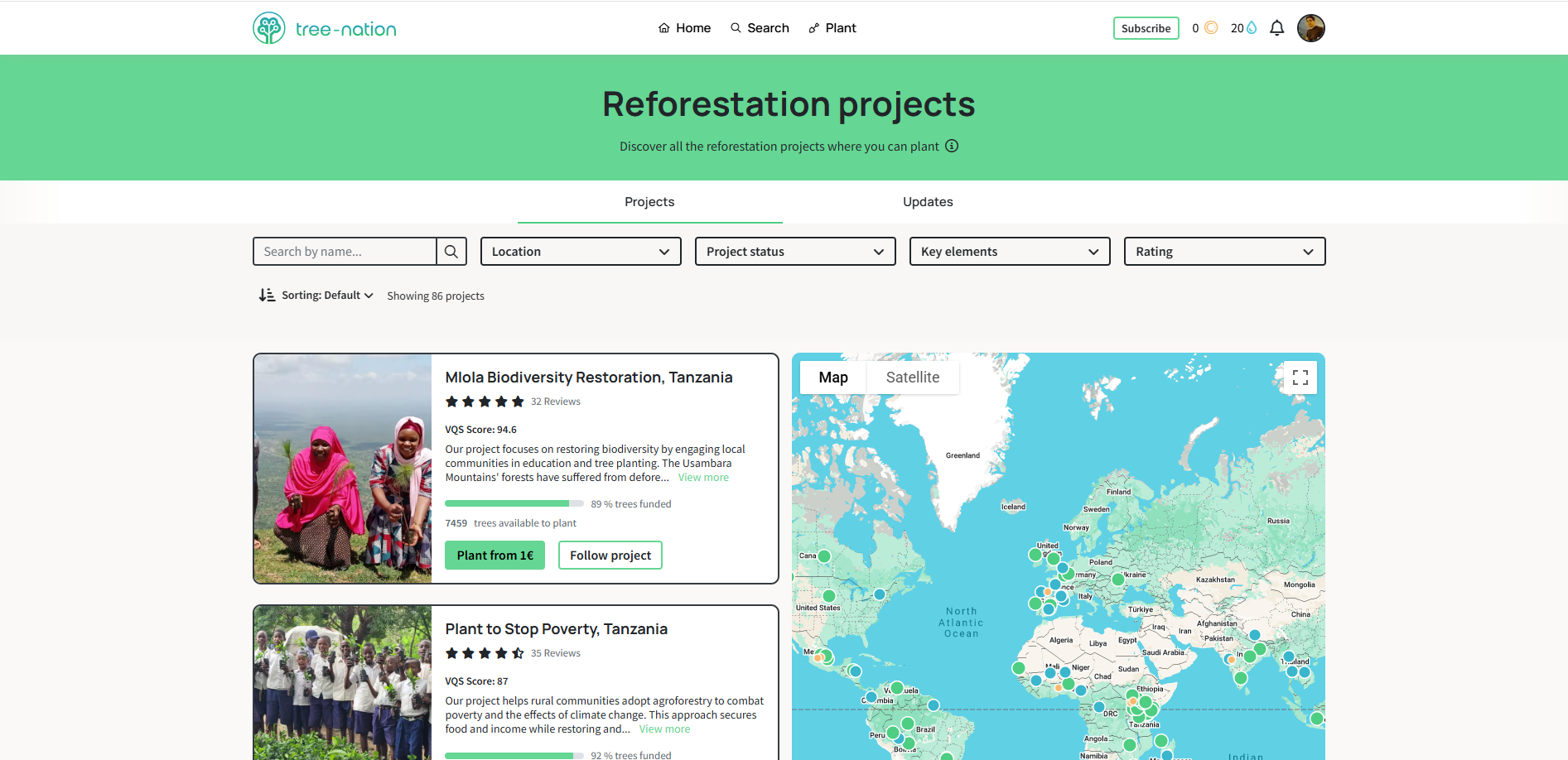Follow the Mlola Biodiversity project
This screenshot has height=760, width=1568.
610,556
